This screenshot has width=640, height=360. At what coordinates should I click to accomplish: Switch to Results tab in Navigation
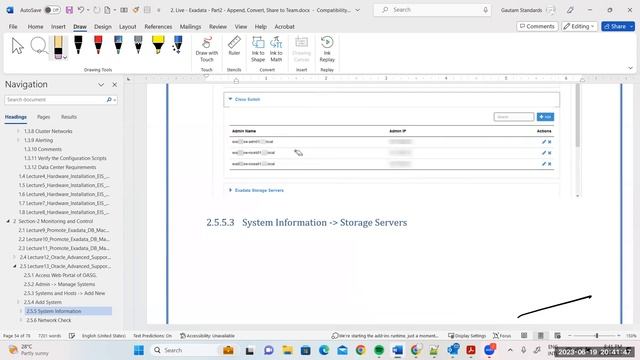pos(69,117)
